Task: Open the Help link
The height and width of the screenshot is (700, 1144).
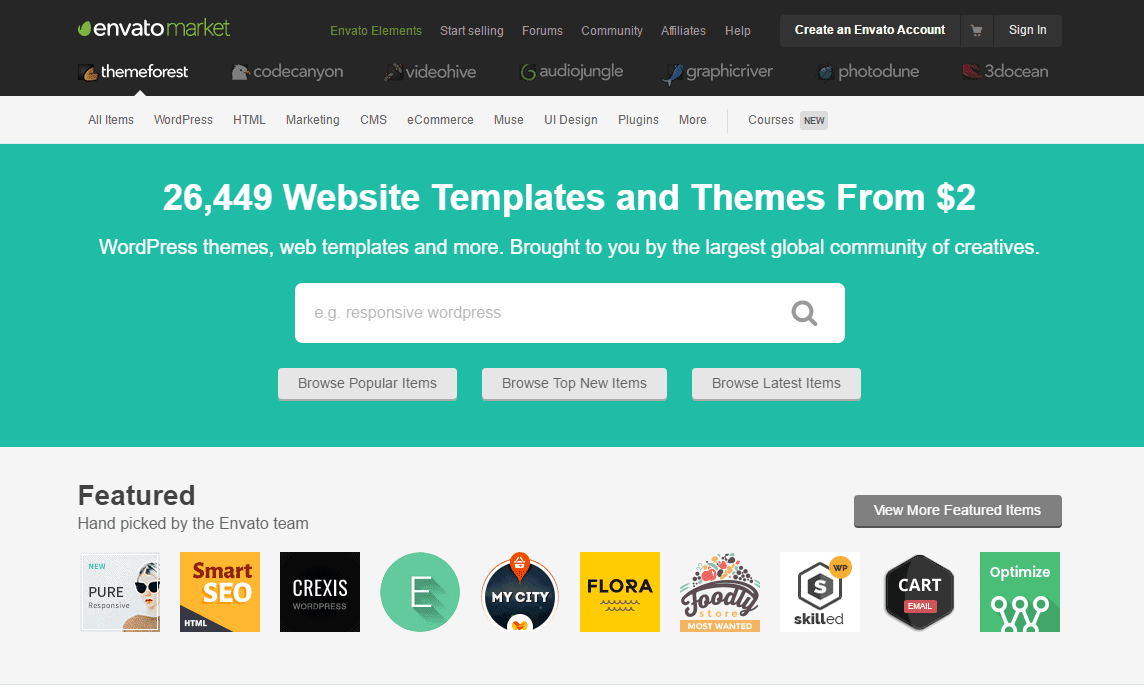Action: click(738, 31)
